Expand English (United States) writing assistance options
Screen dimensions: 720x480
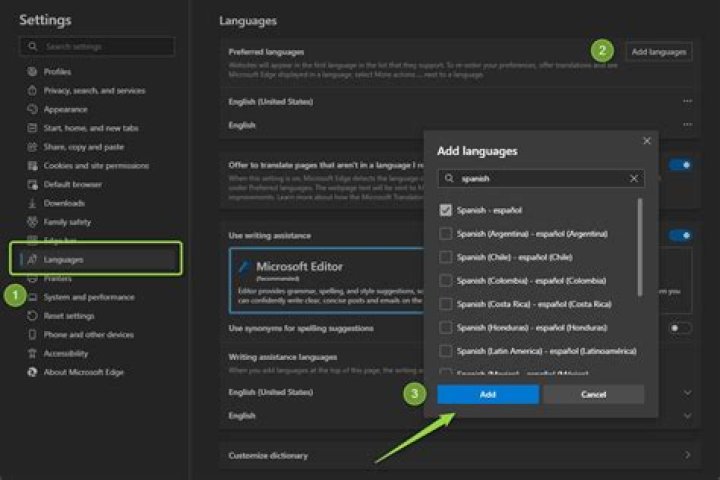click(687, 393)
